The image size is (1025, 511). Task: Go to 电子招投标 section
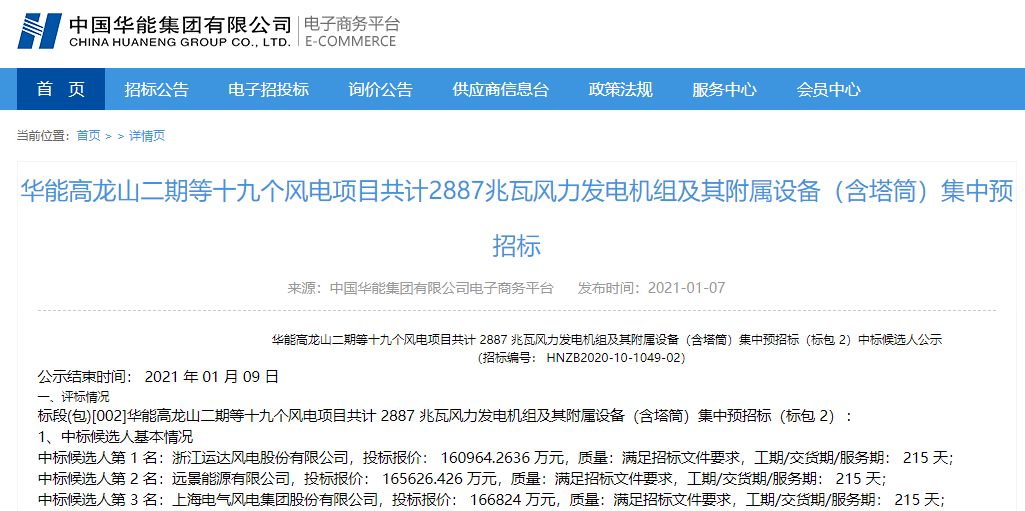[x=269, y=89]
